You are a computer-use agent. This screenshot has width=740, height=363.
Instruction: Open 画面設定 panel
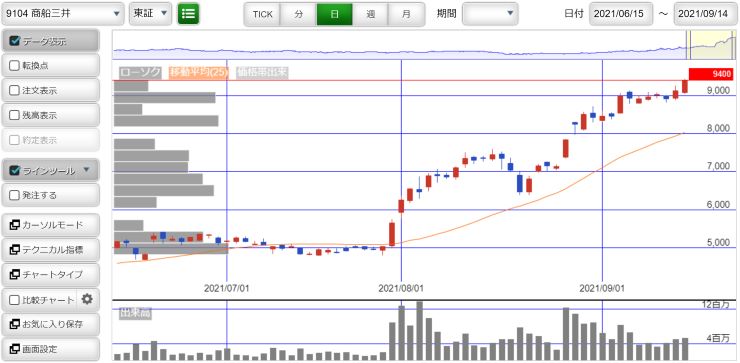(51, 349)
